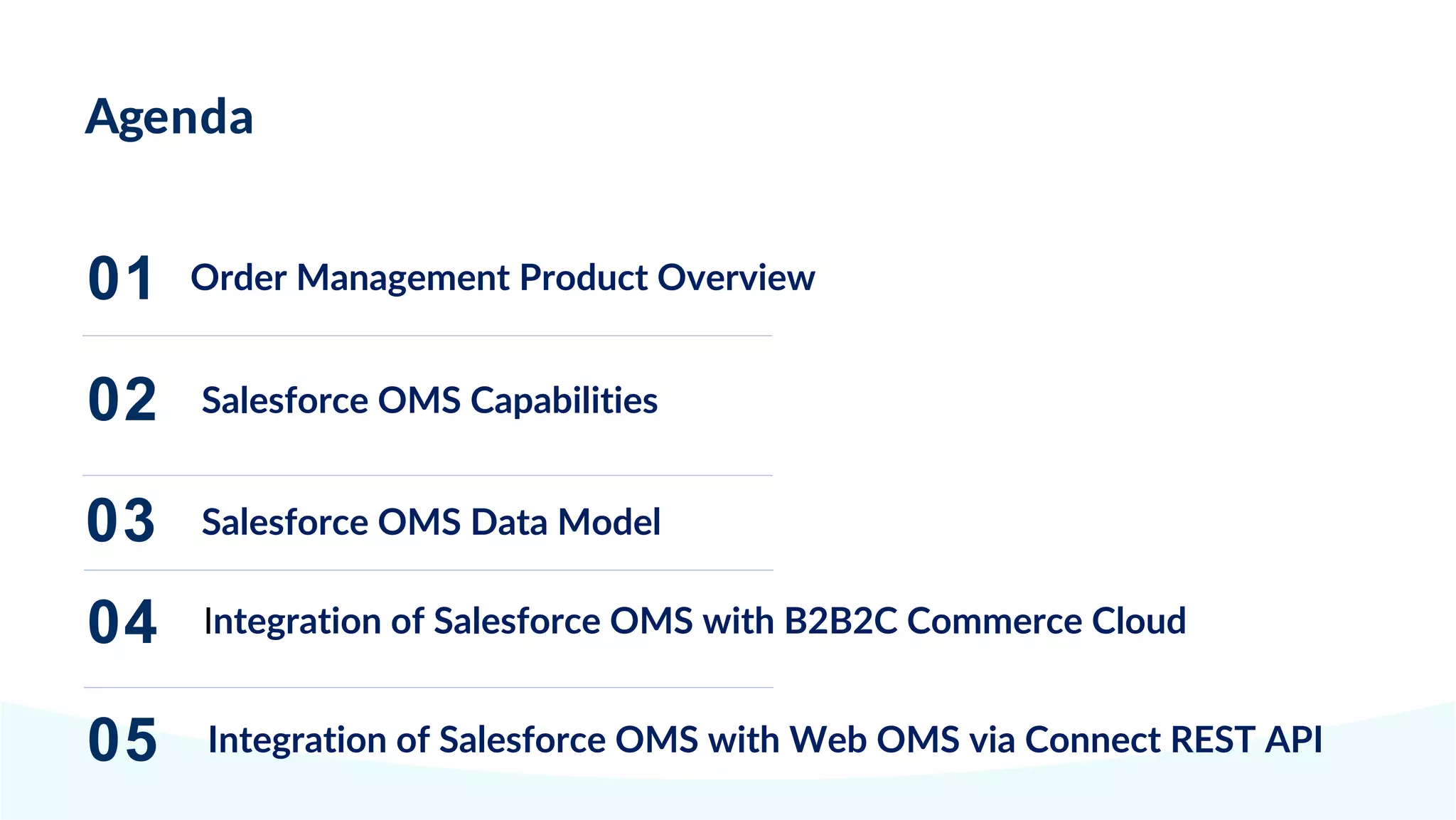Screen dimensions: 1456x820
Task: Click the Agenda slide title
Action: pyautogui.click(x=169, y=117)
